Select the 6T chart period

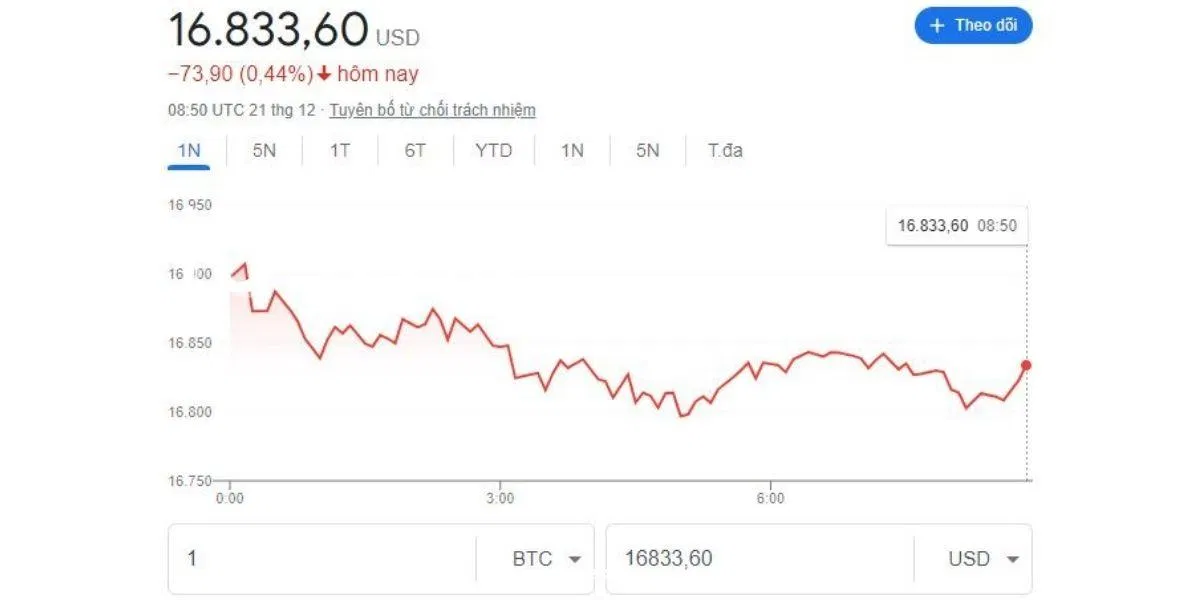point(414,150)
